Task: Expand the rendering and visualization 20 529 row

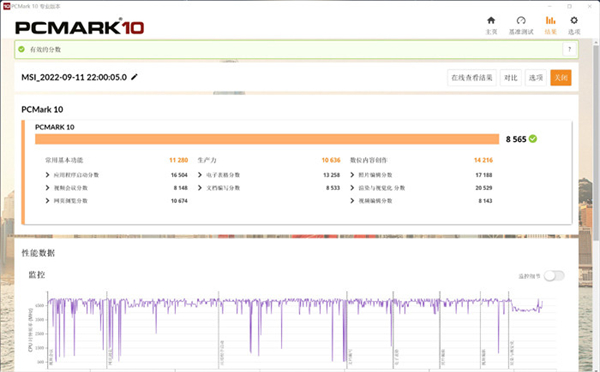Action: click(x=421, y=188)
